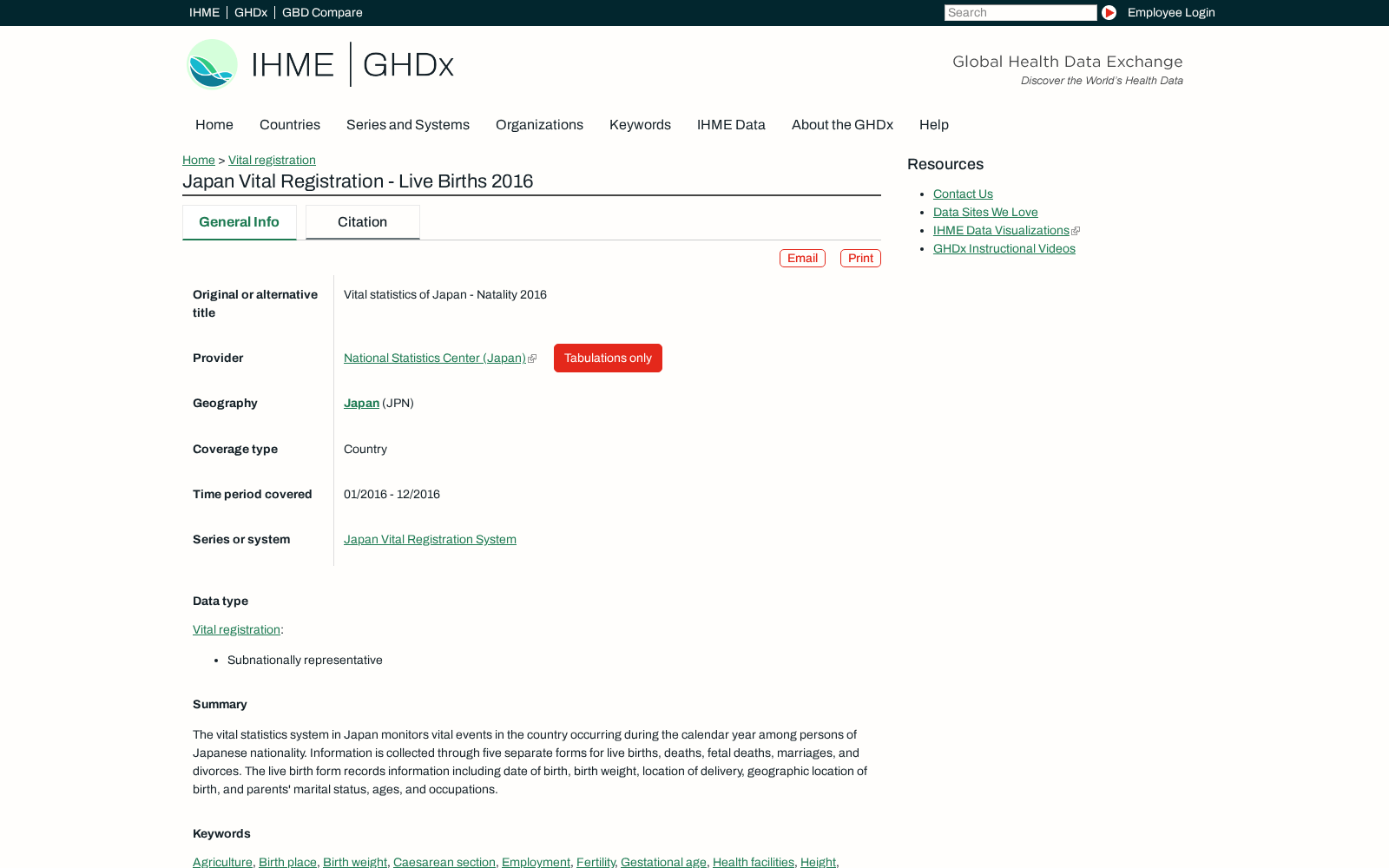Click the Caesarean section keyword link
This screenshot has width=1389, height=868.
pyautogui.click(x=444, y=862)
